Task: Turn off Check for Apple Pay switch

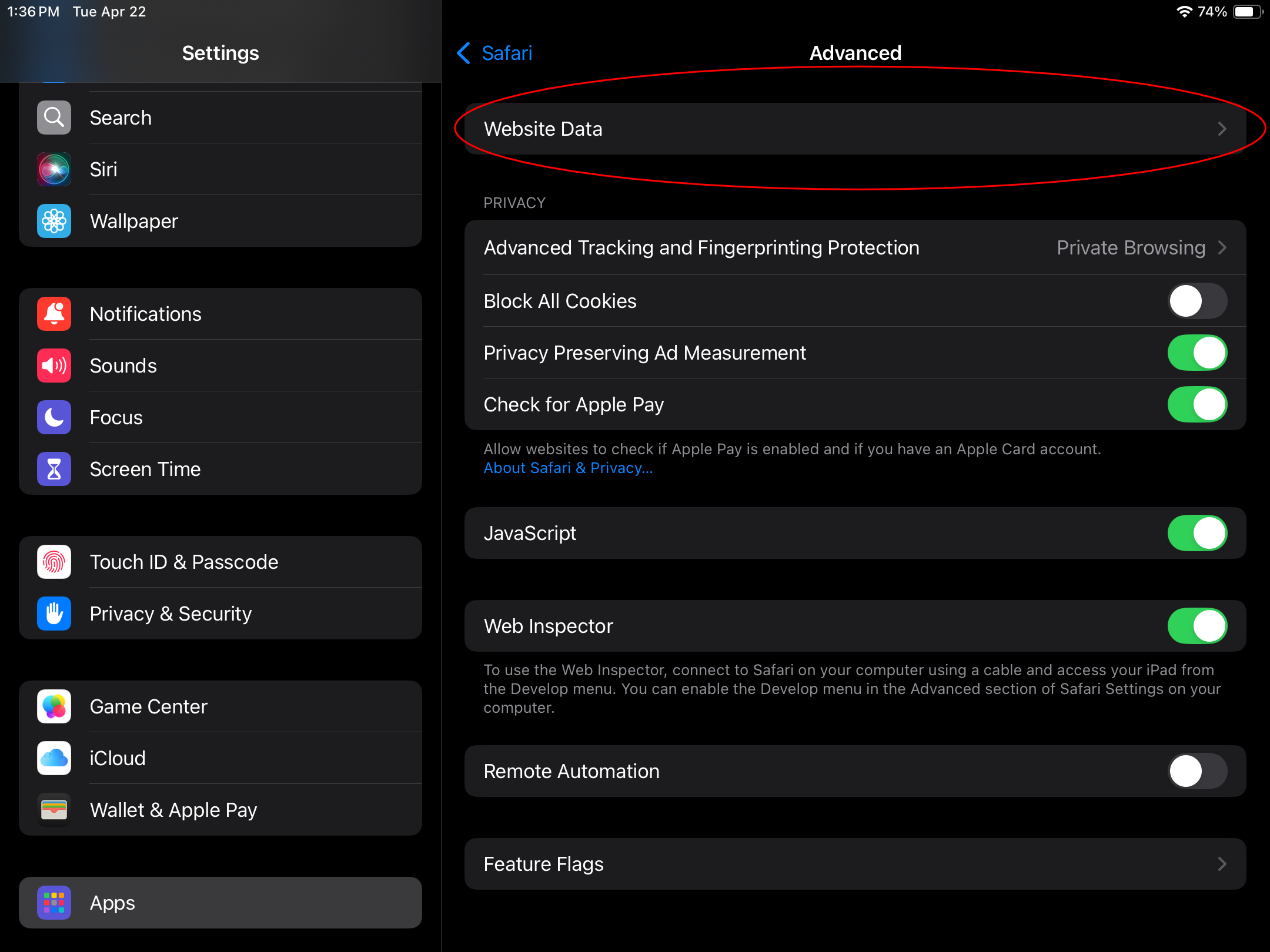Action: point(1197,404)
